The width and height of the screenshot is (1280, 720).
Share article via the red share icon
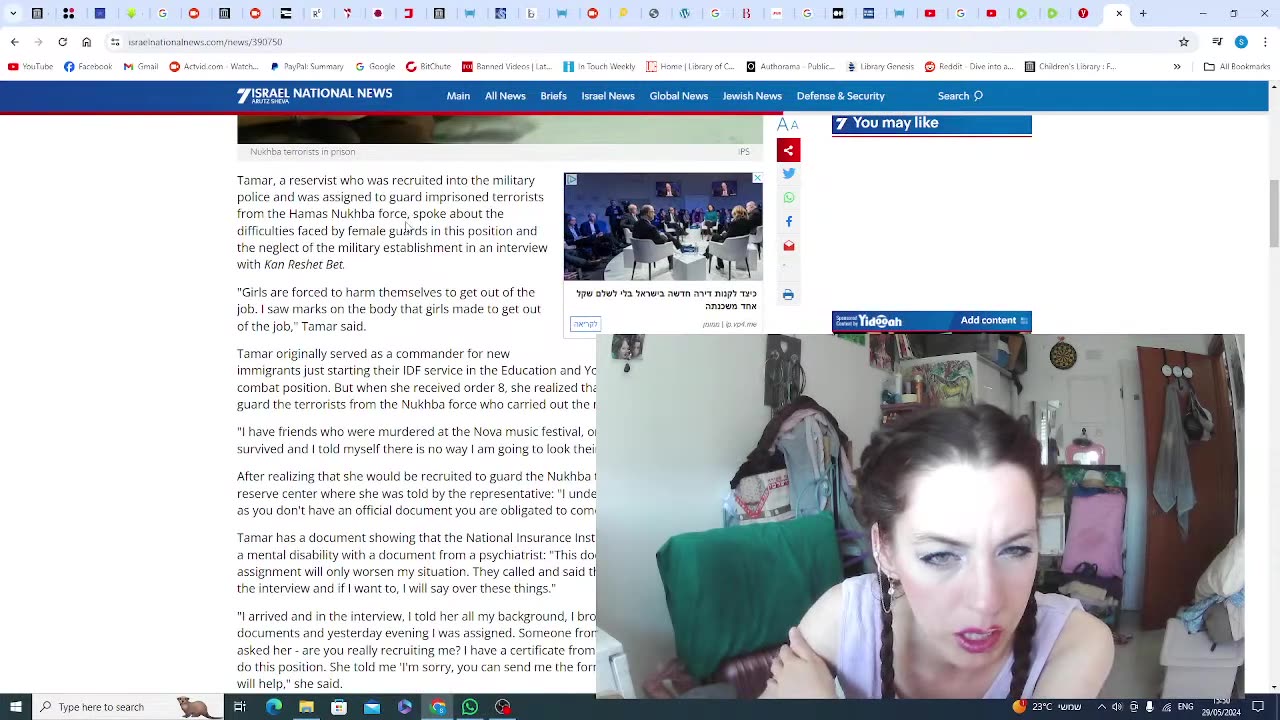click(788, 150)
